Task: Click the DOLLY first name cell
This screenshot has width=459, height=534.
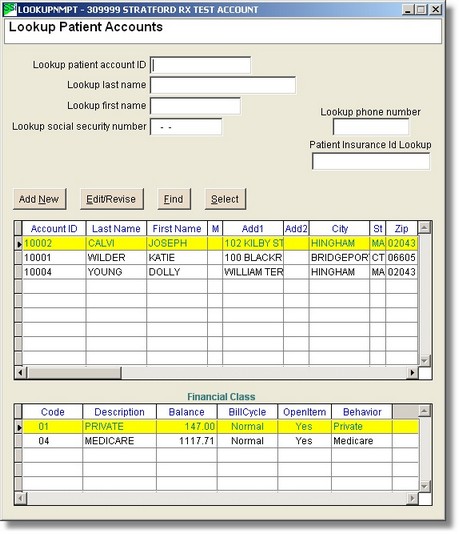Action: pos(177,272)
